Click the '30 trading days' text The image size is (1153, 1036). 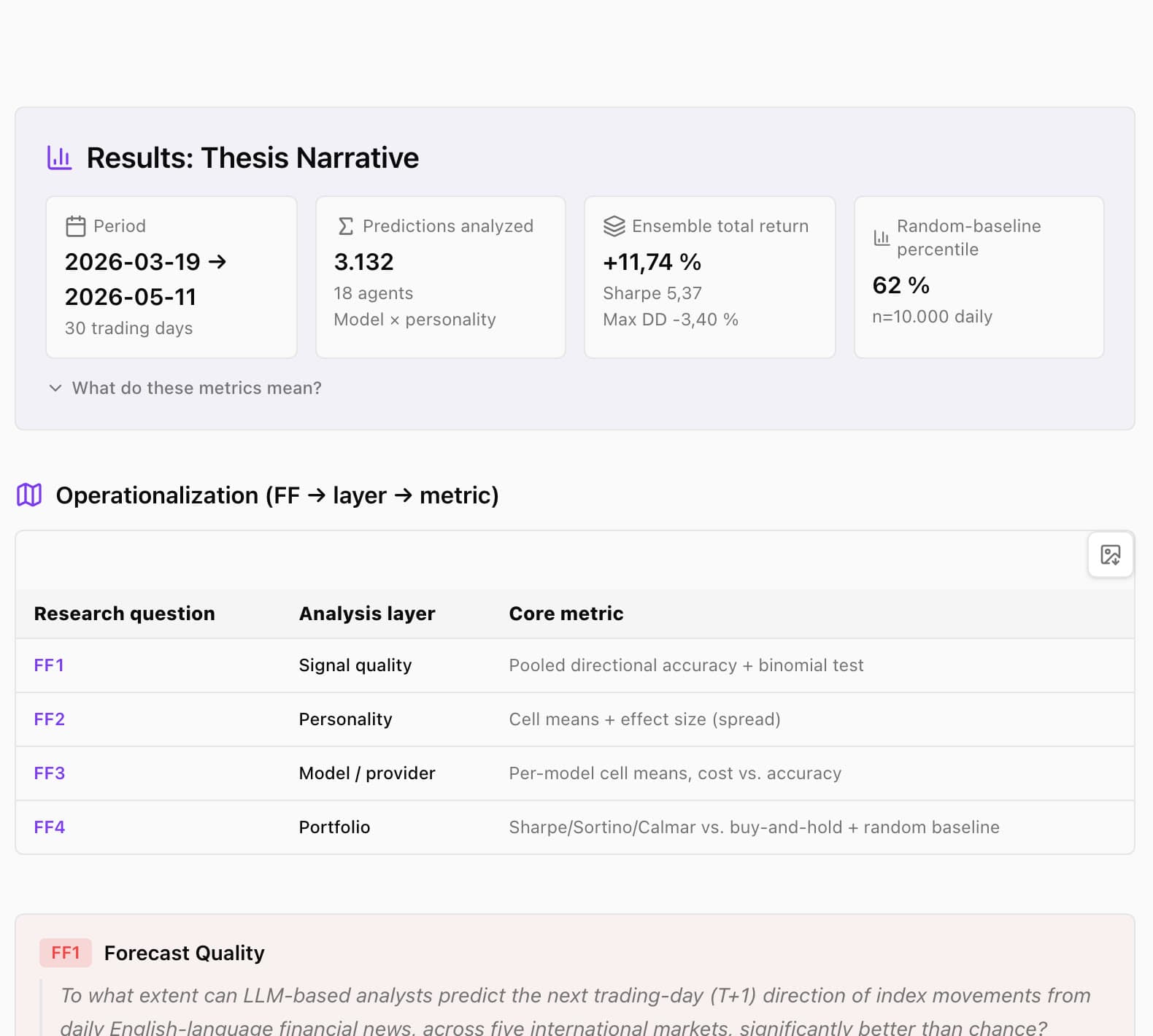pyautogui.click(x=129, y=328)
